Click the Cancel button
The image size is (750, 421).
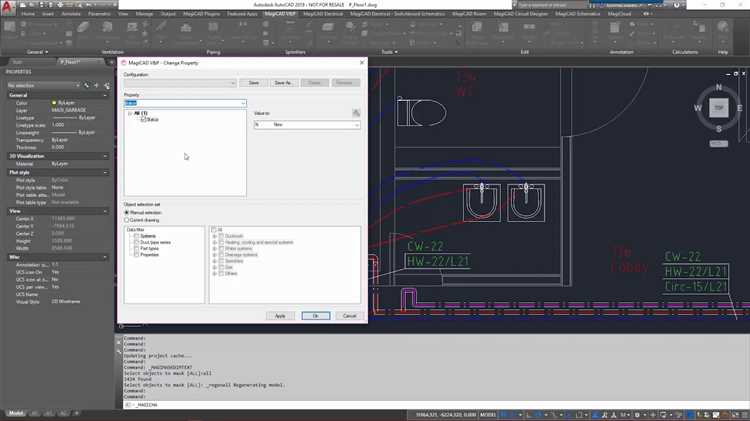(350, 316)
